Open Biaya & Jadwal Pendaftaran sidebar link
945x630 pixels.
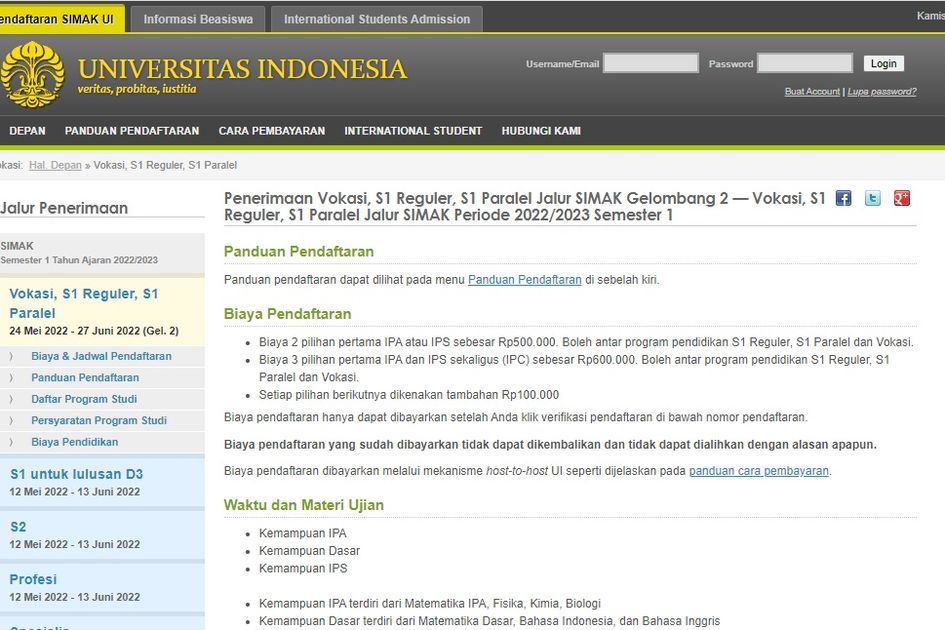(101, 356)
